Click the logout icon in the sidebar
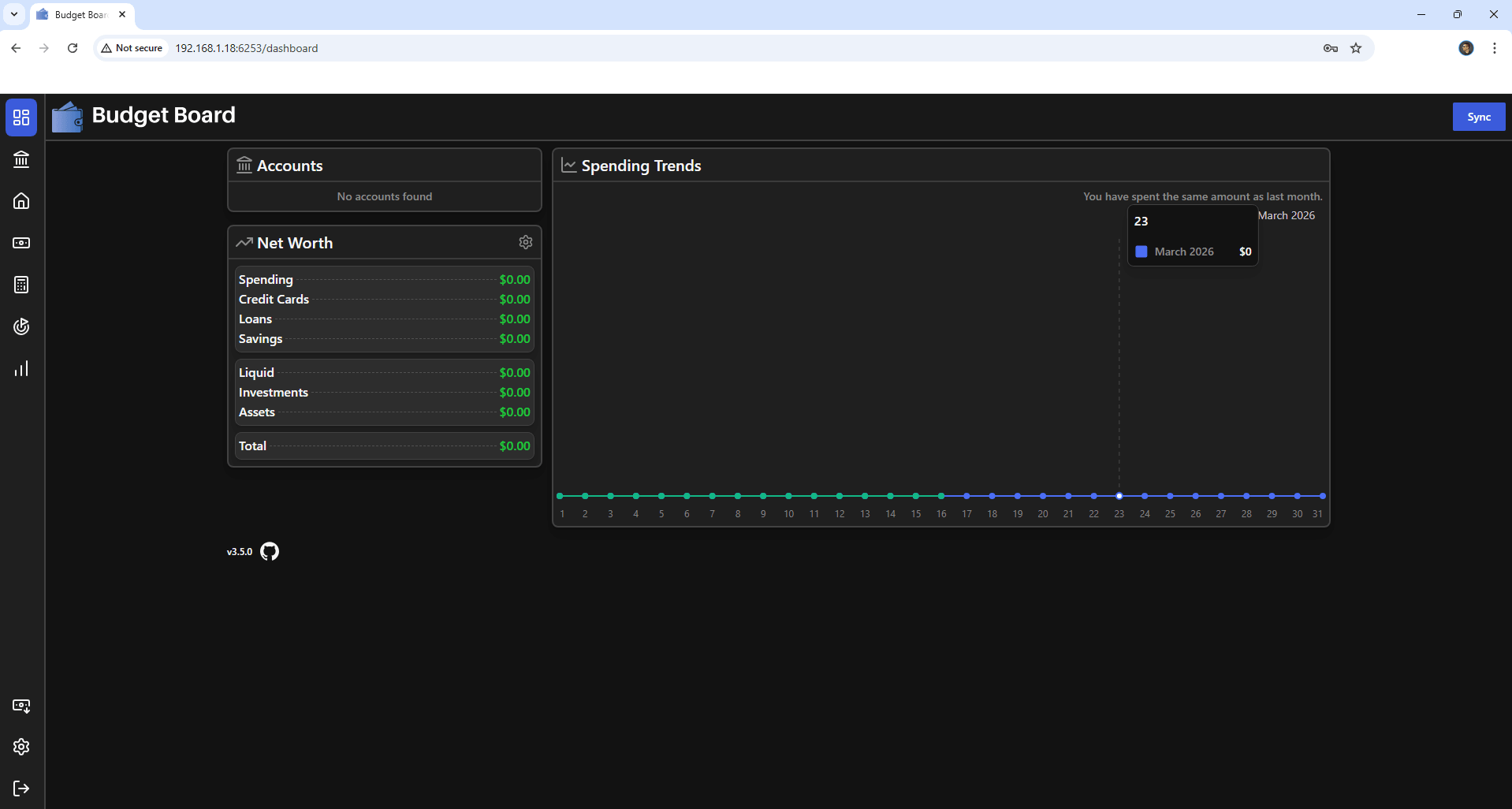Image resolution: width=1512 pixels, height=809 pixels. tap(21, 788)
